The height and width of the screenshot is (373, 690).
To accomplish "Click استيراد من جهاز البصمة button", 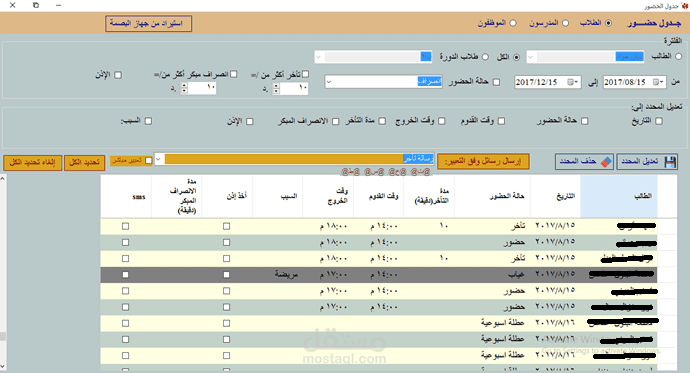I will pyautogui.click(x=148, y=23).
